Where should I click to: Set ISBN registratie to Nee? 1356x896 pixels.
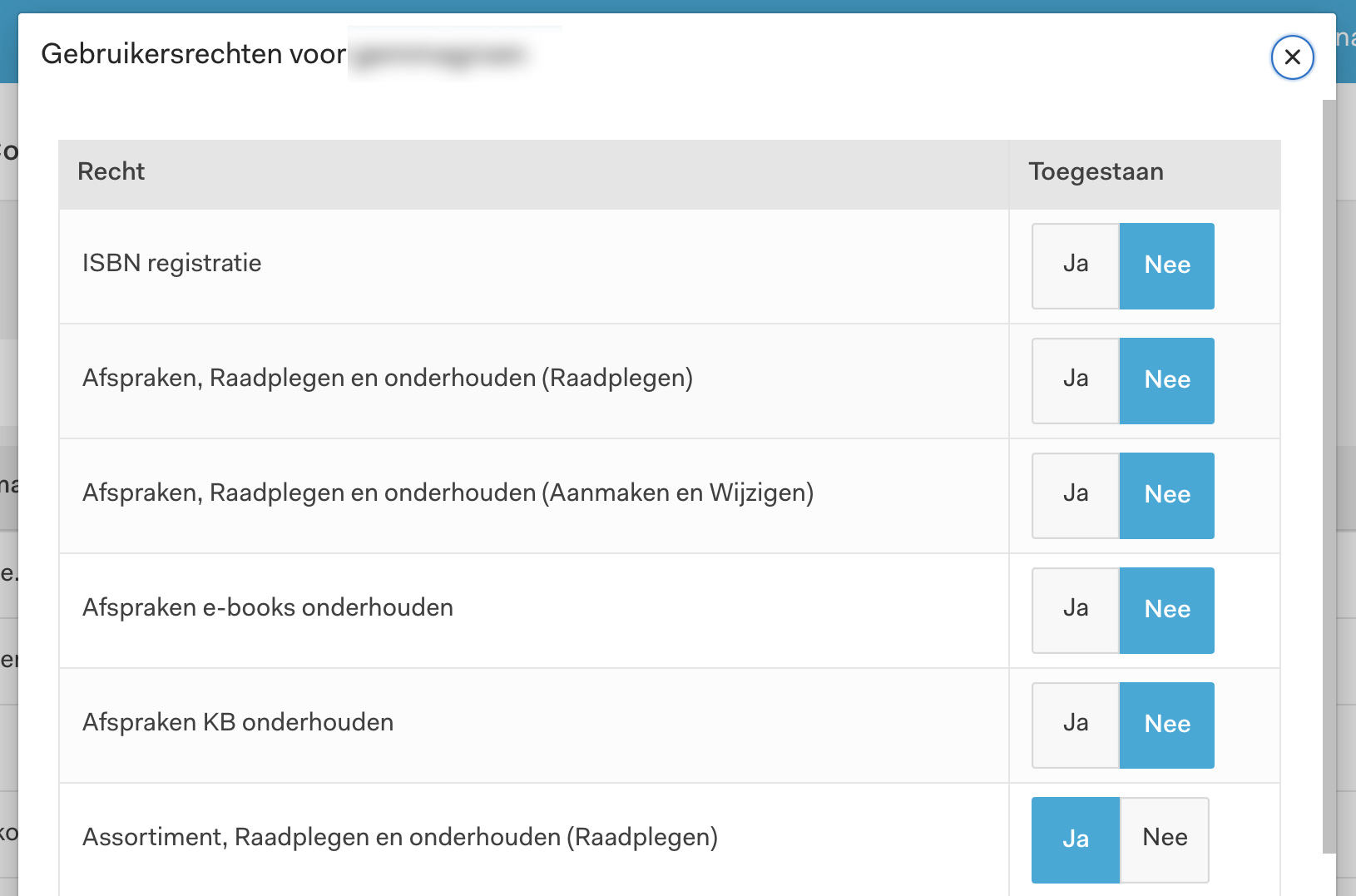click(1166, 265)
